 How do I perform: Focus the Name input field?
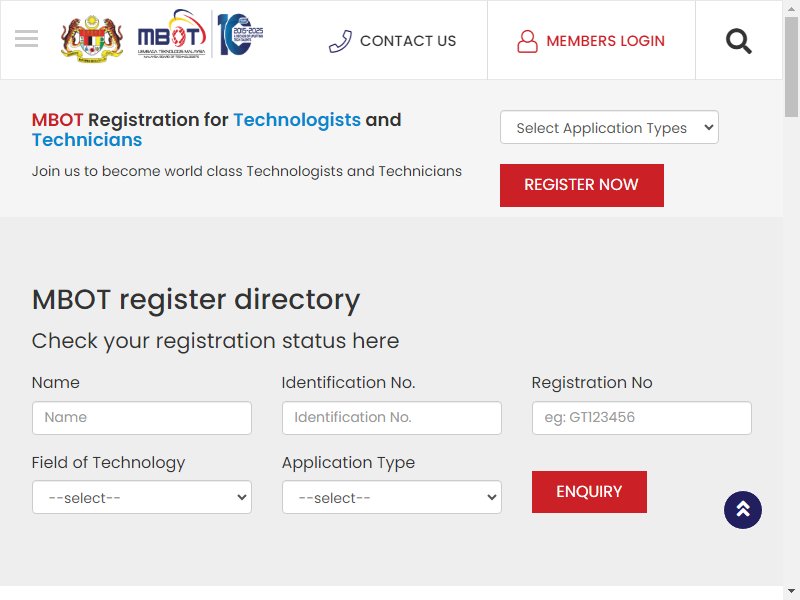click(x=142, y=418)
